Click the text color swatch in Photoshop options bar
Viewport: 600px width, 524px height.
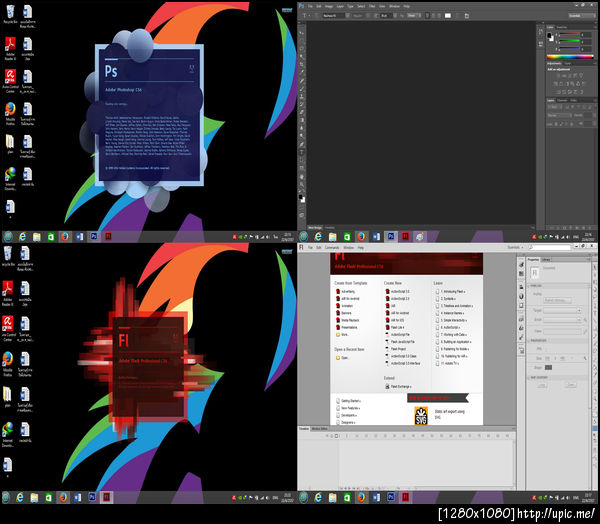click(x=448, y=16)
